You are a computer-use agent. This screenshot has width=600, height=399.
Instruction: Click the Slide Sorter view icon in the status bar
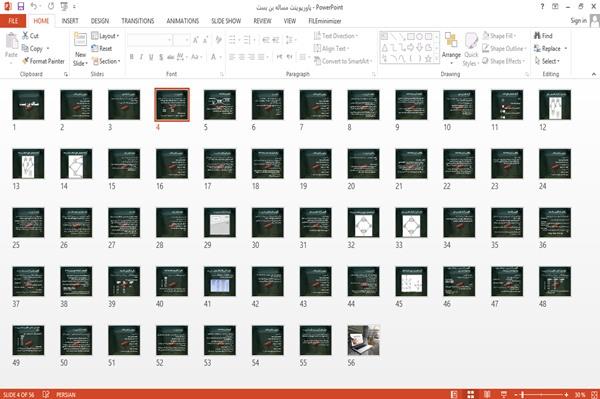pos(471,394)
